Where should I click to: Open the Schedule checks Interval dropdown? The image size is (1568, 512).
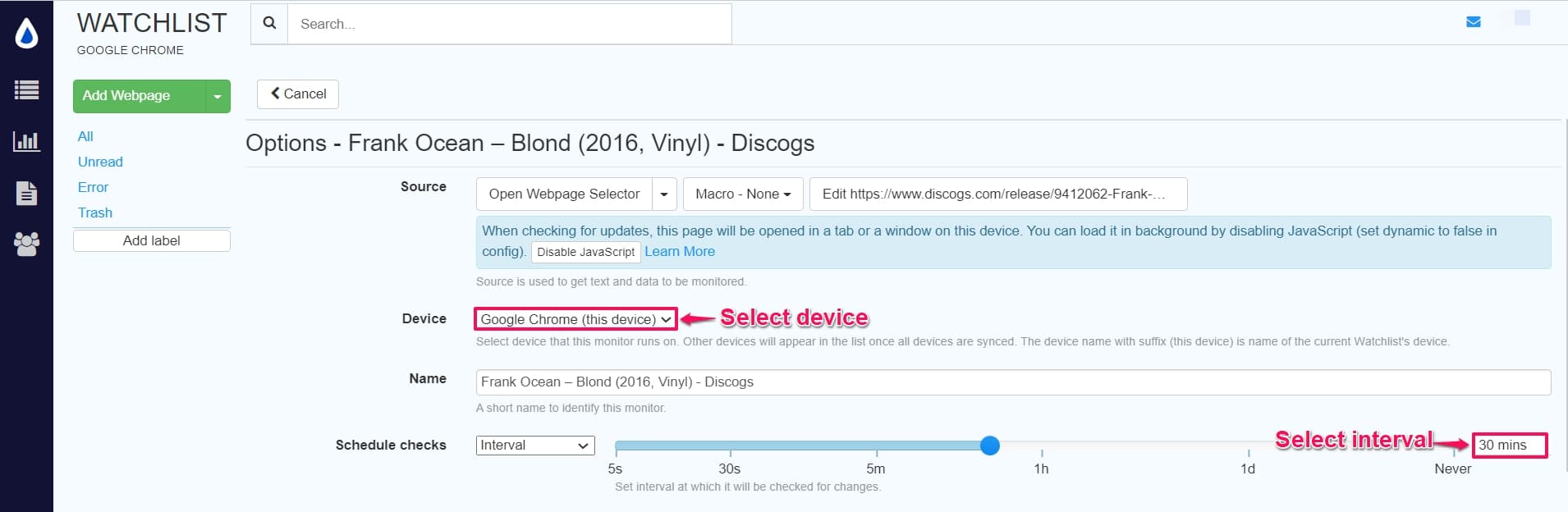tap(534, 445)
